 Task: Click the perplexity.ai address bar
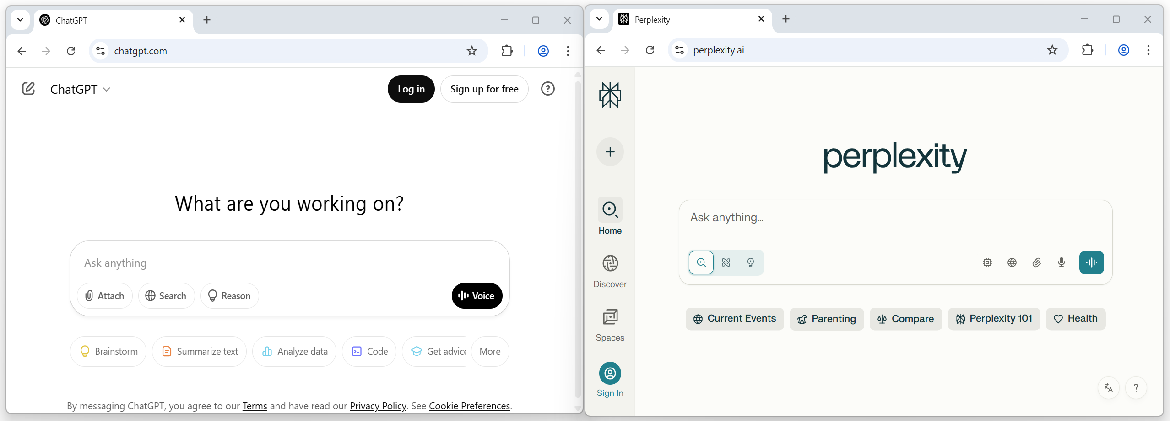coord(867,50)
